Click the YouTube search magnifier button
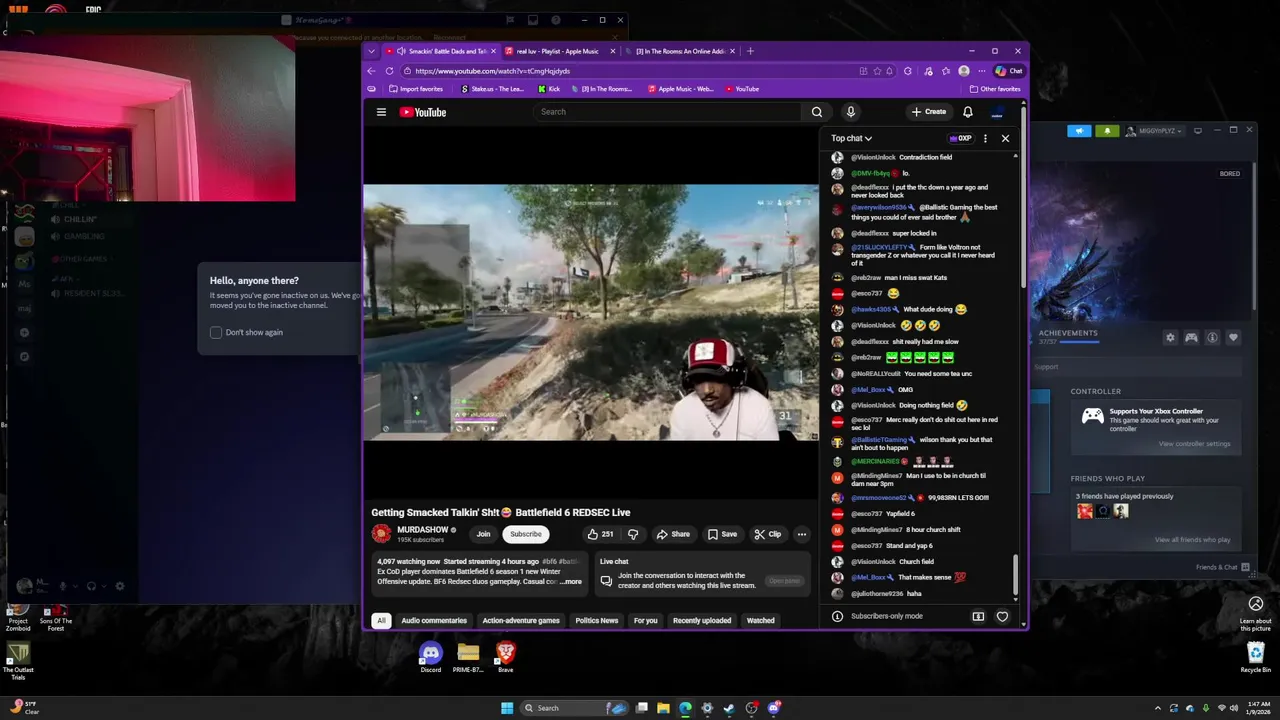Screen dimensions: 1280x720 [x=817, y=112]
